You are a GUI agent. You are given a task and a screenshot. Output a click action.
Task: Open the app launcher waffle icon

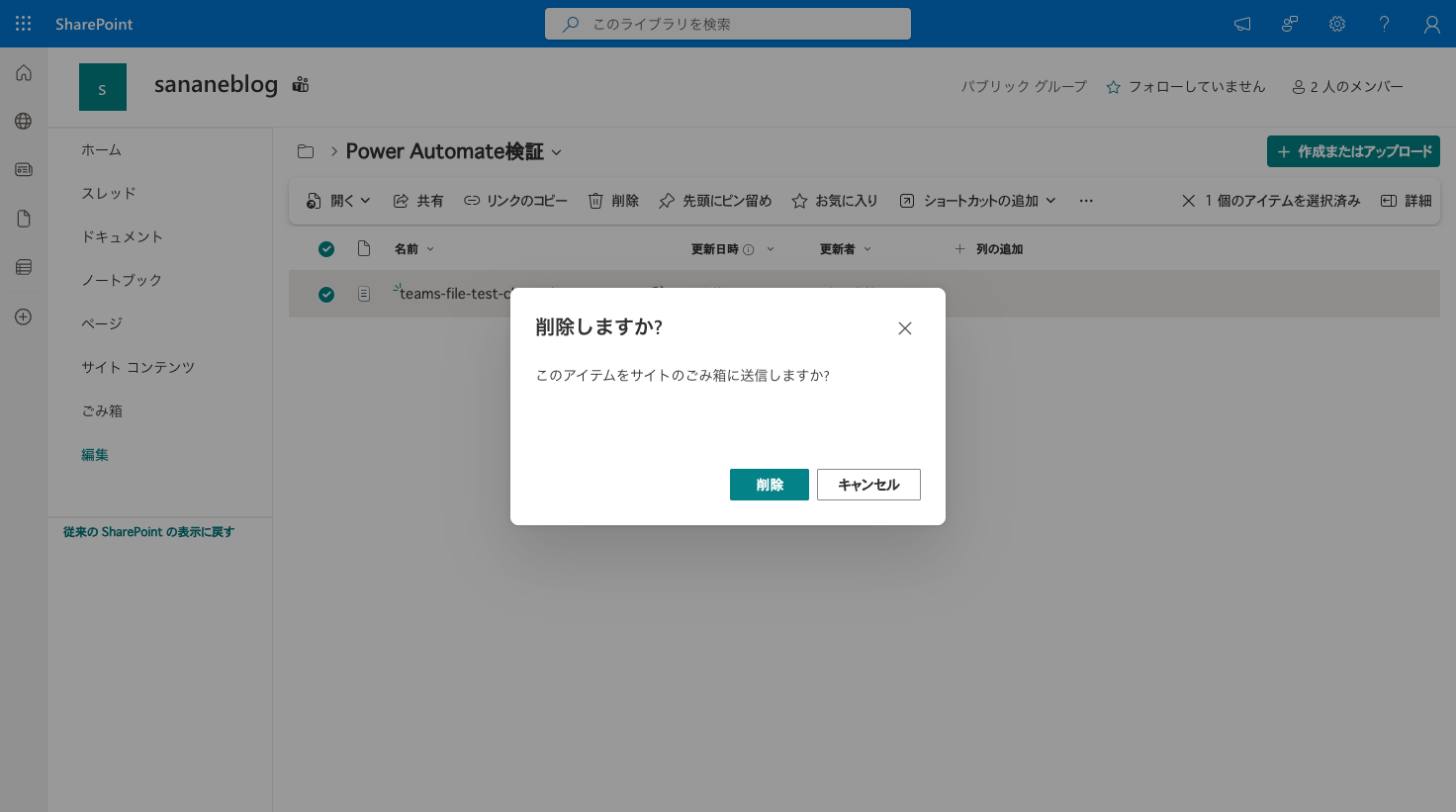(24, 24)
